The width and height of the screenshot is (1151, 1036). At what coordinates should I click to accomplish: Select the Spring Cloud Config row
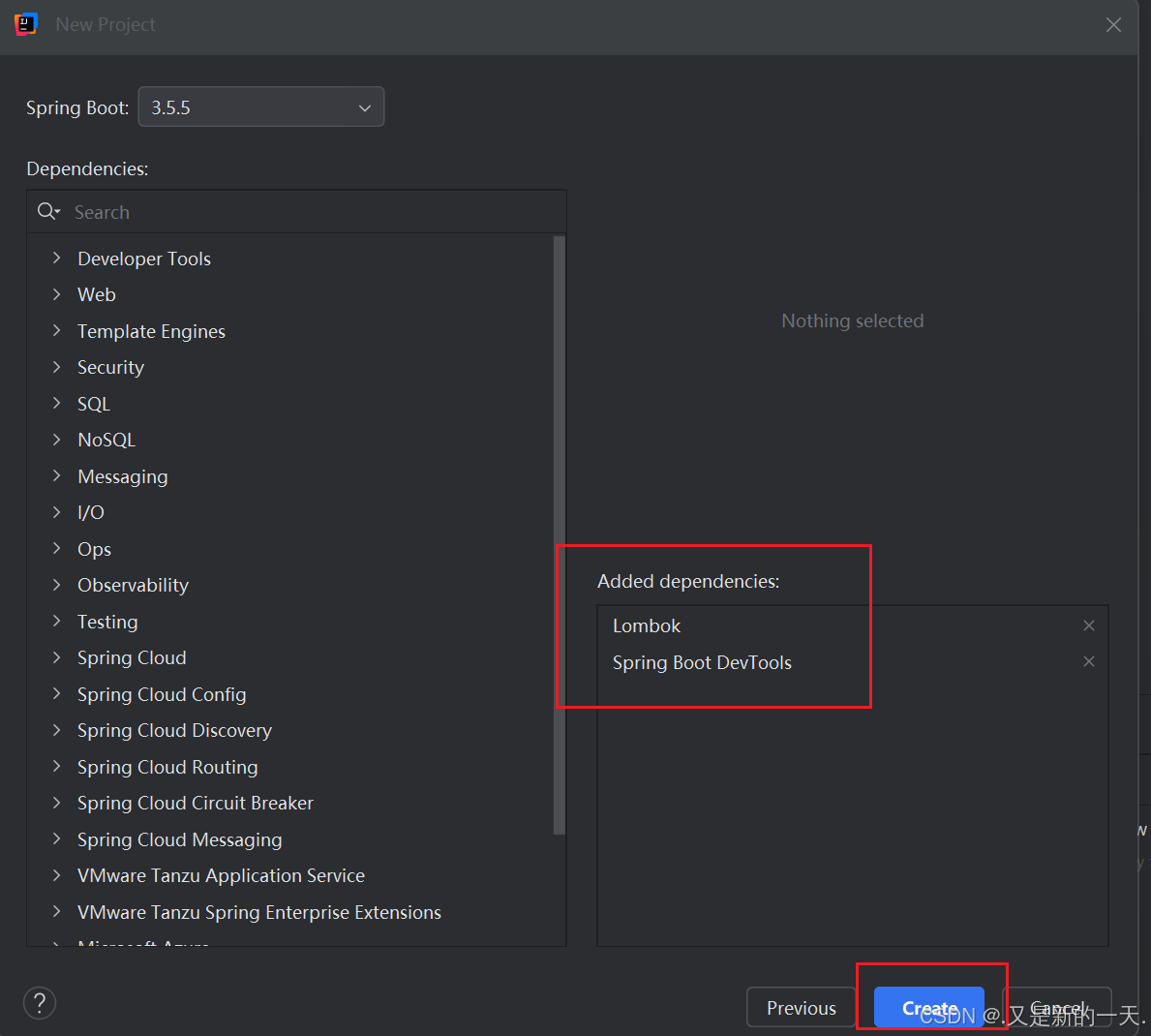point(290,694)
